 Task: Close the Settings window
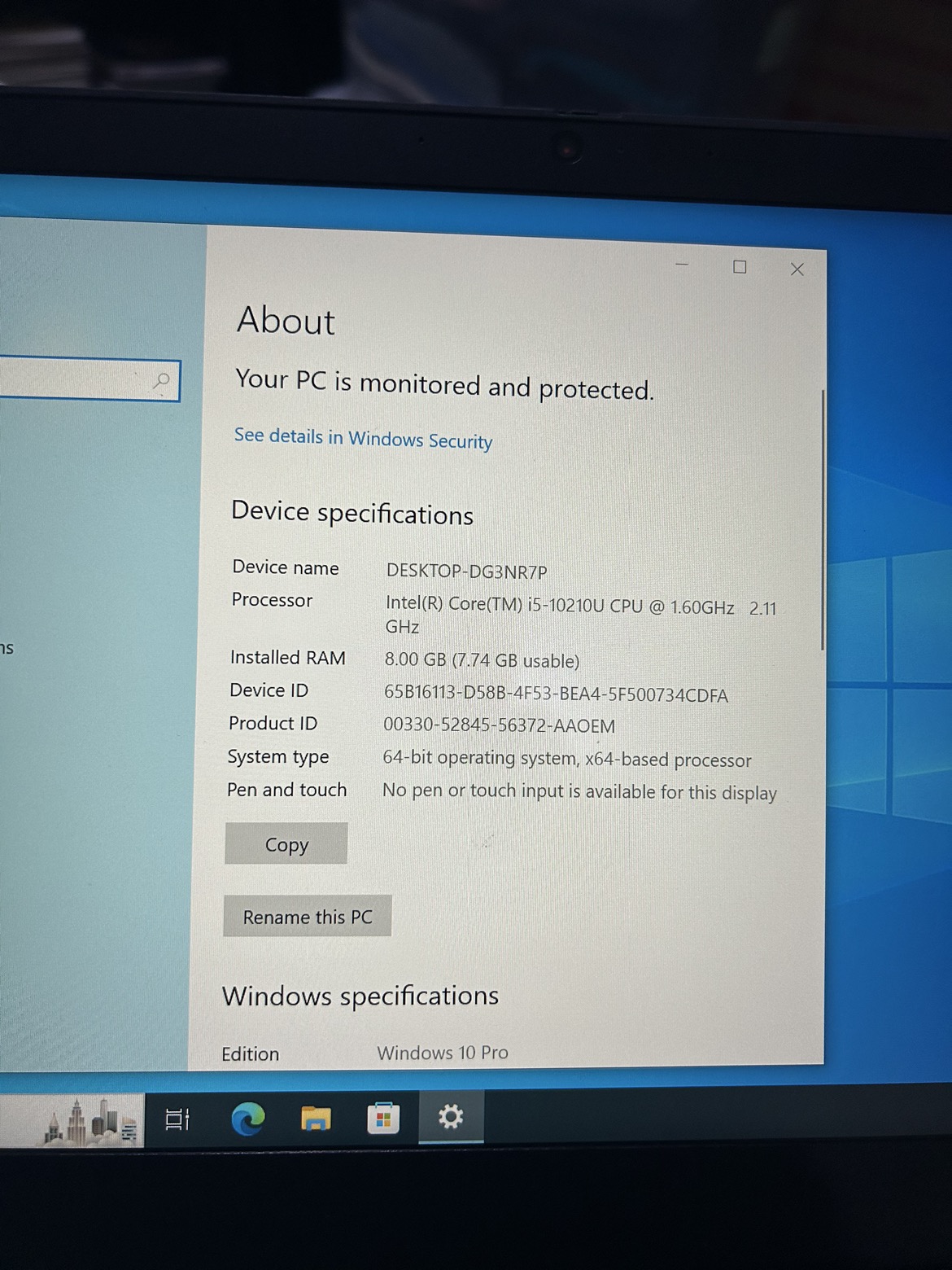[797, 269]
